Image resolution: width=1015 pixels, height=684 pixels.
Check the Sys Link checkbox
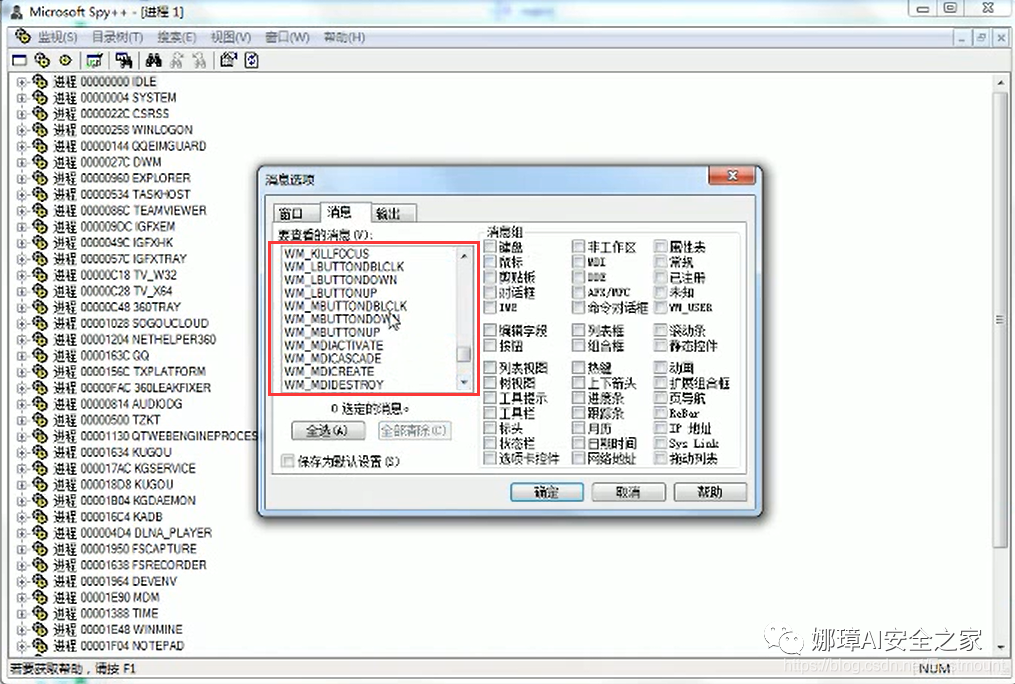660,443
